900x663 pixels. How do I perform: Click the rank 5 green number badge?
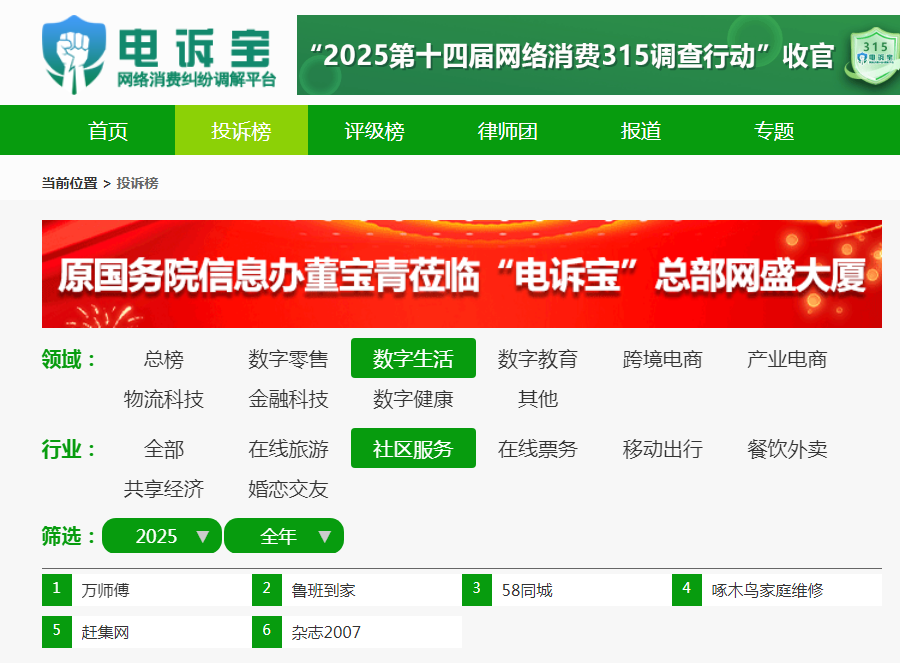[57, 631]
